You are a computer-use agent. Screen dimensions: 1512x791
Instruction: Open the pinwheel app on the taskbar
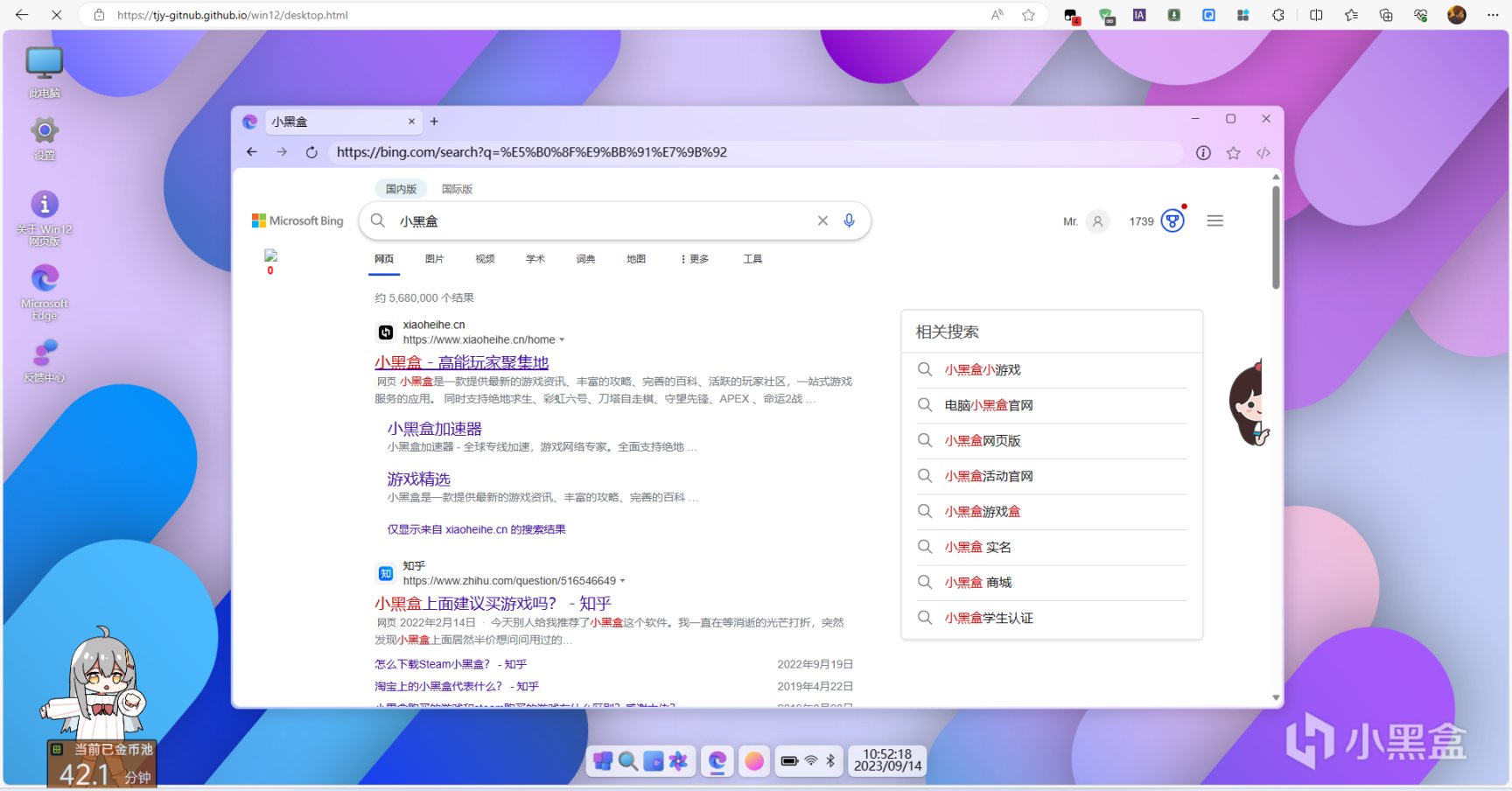click(678, 761)
